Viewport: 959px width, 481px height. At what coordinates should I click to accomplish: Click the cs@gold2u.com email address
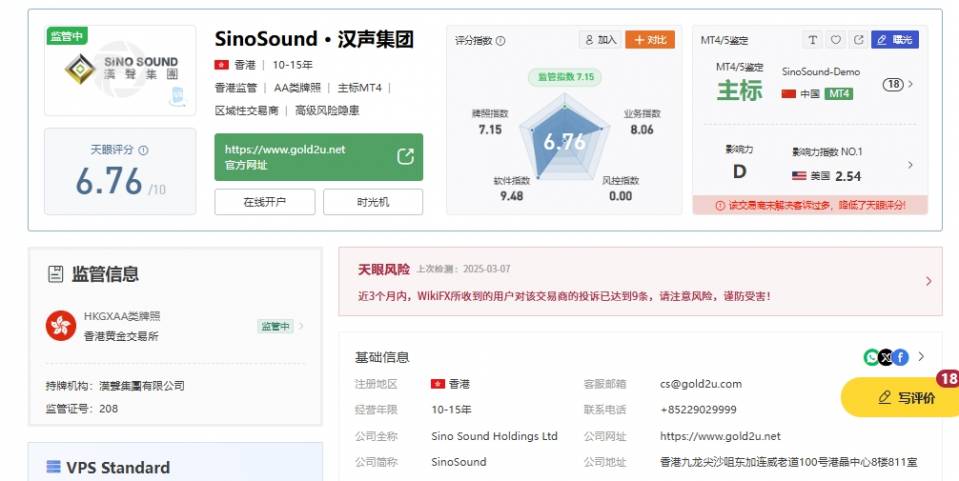point(700,384)
